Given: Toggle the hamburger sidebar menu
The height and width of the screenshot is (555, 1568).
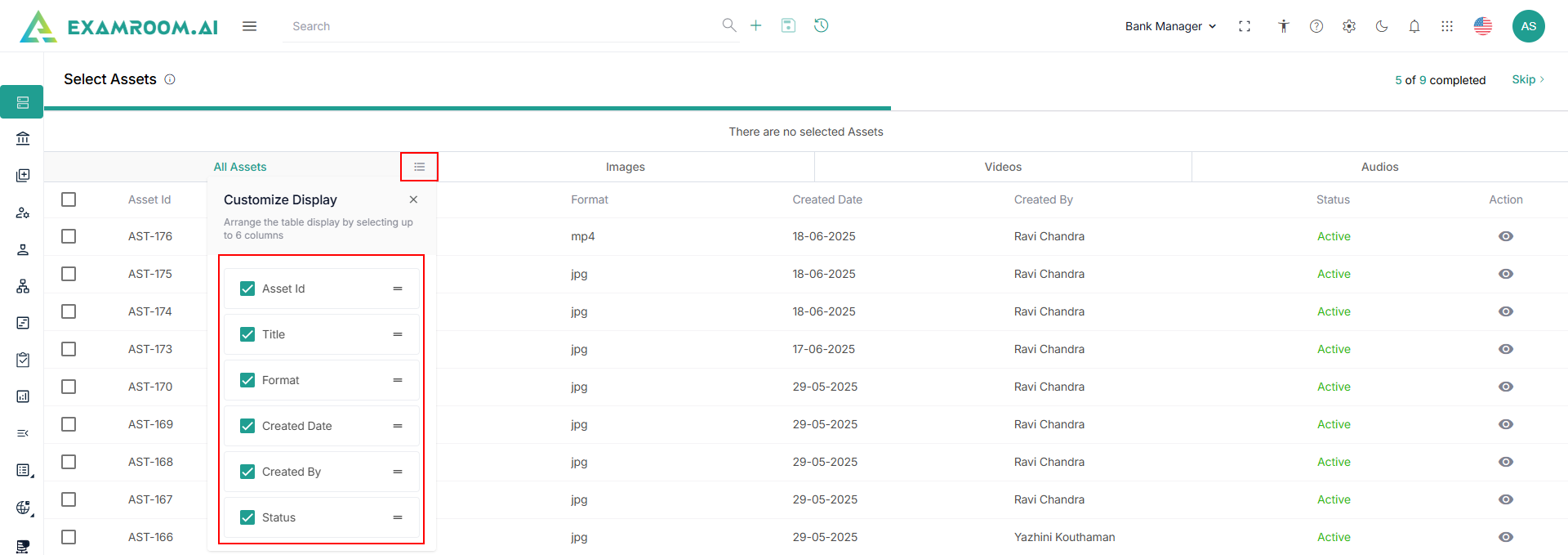Looking at the screenshot, I should [x=250, y=26].
